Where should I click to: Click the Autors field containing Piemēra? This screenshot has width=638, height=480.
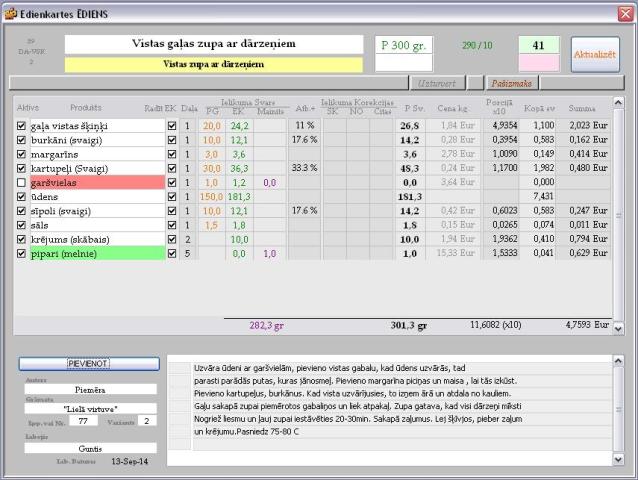tap(88, 390)
